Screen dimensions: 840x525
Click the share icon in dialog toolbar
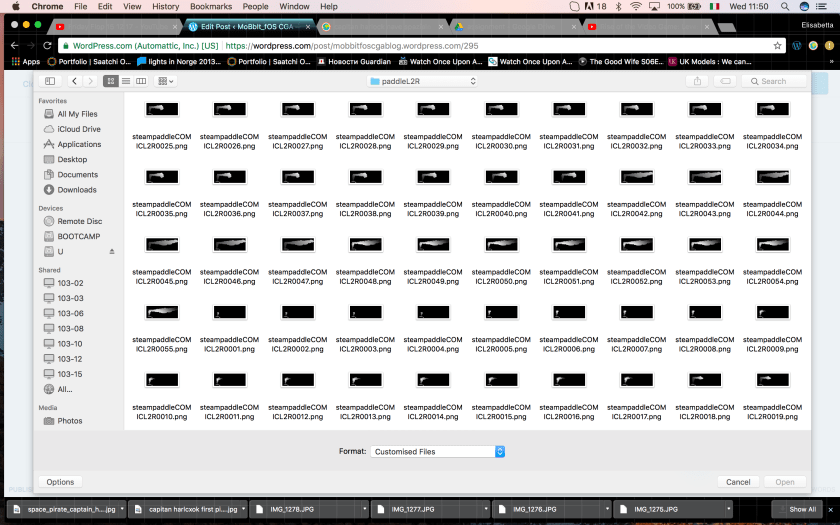(x=697, y=81)
